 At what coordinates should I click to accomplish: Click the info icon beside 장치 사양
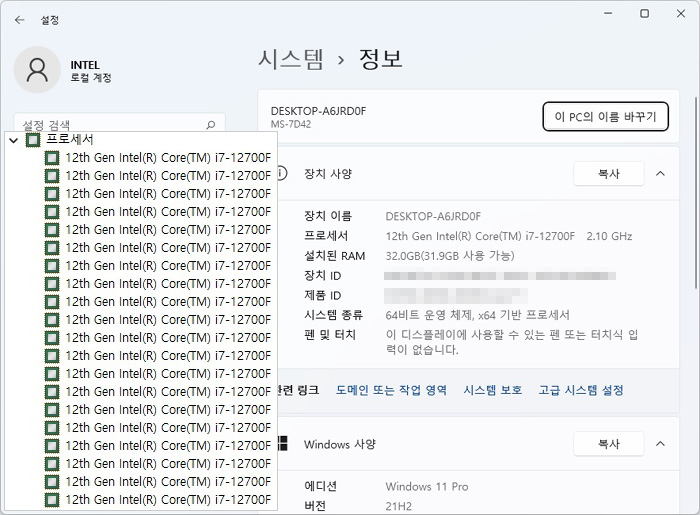pyautogui.click(x=284, y=174)
